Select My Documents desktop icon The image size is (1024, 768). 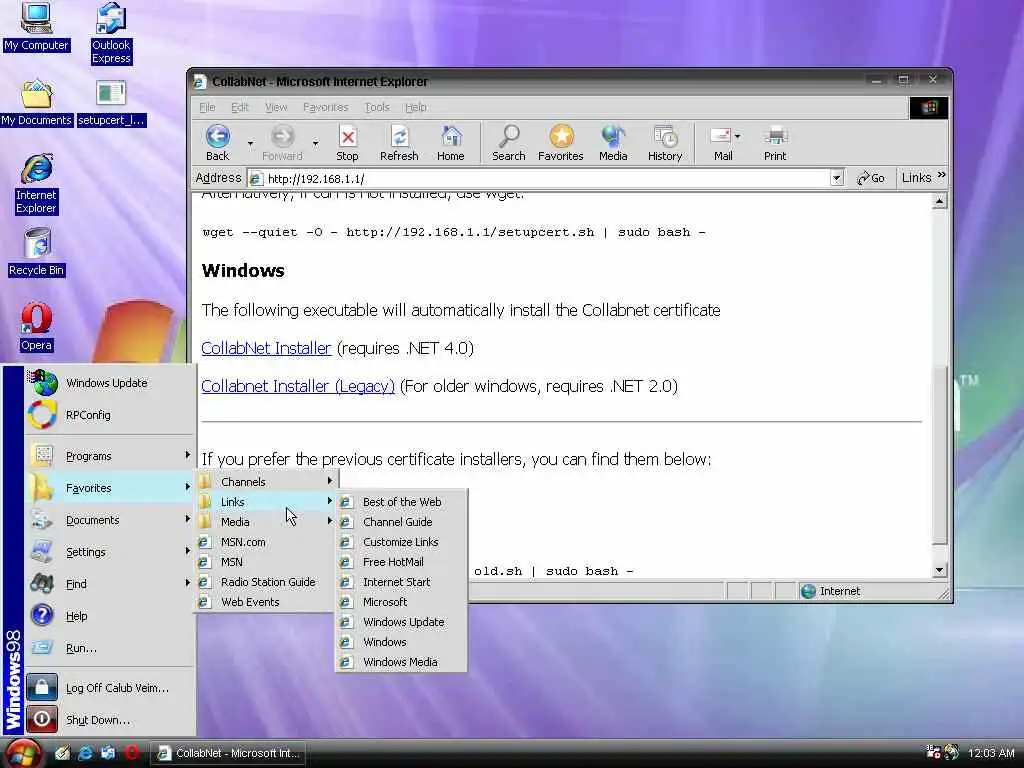click(36, 103)
